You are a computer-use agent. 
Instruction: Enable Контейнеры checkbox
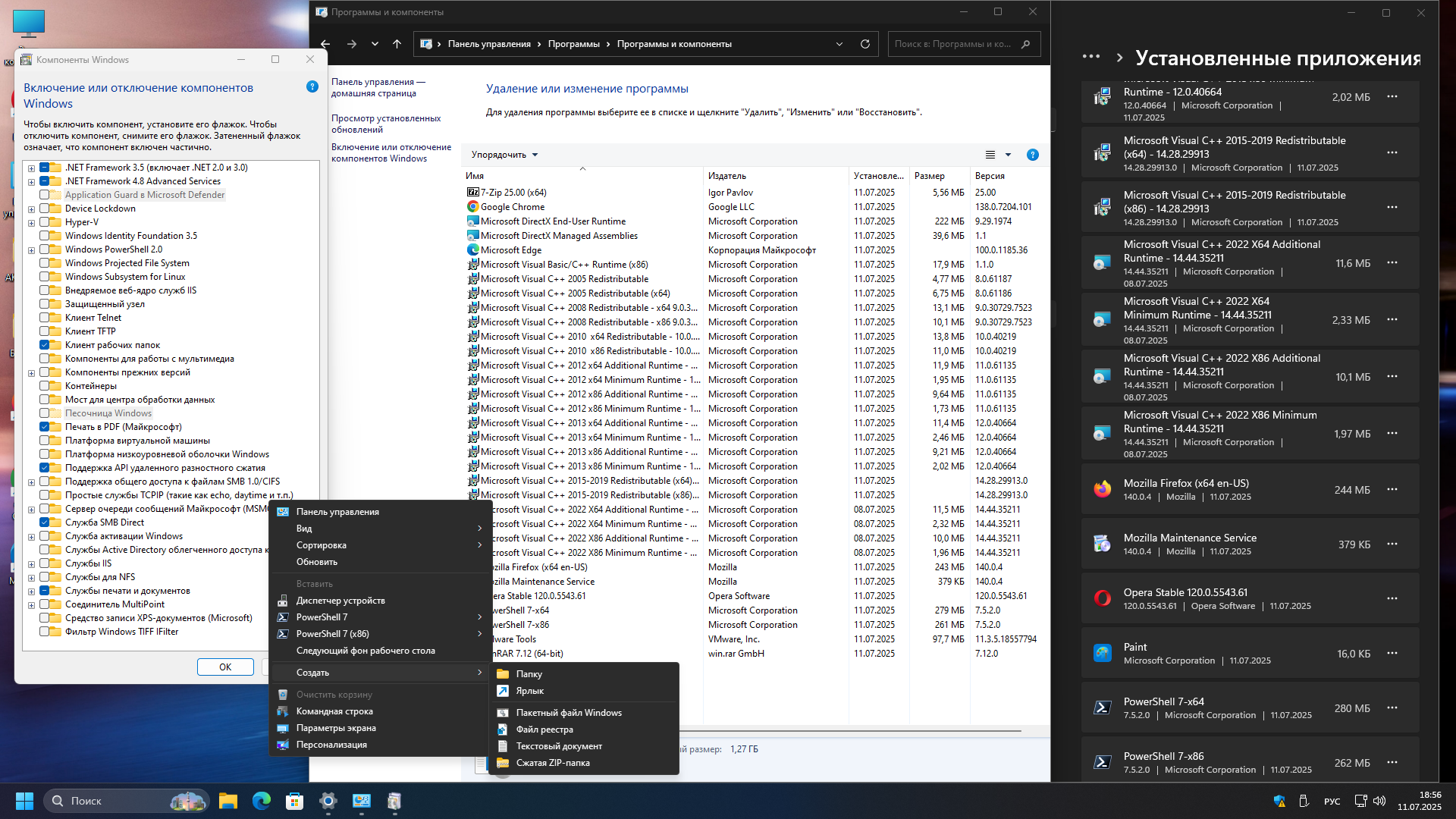[44, 386]
